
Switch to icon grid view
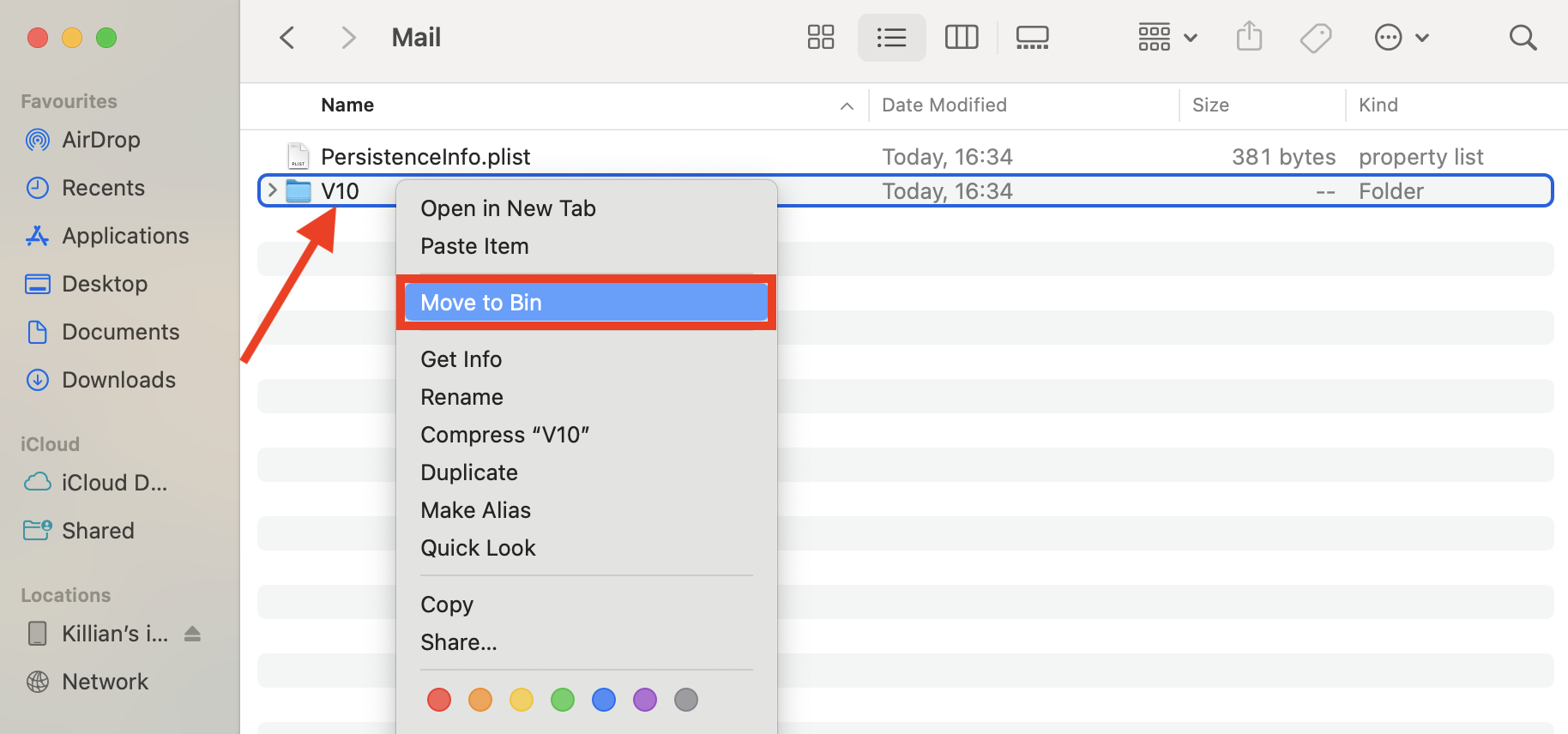pyautogui.click(x=821, y=38)
